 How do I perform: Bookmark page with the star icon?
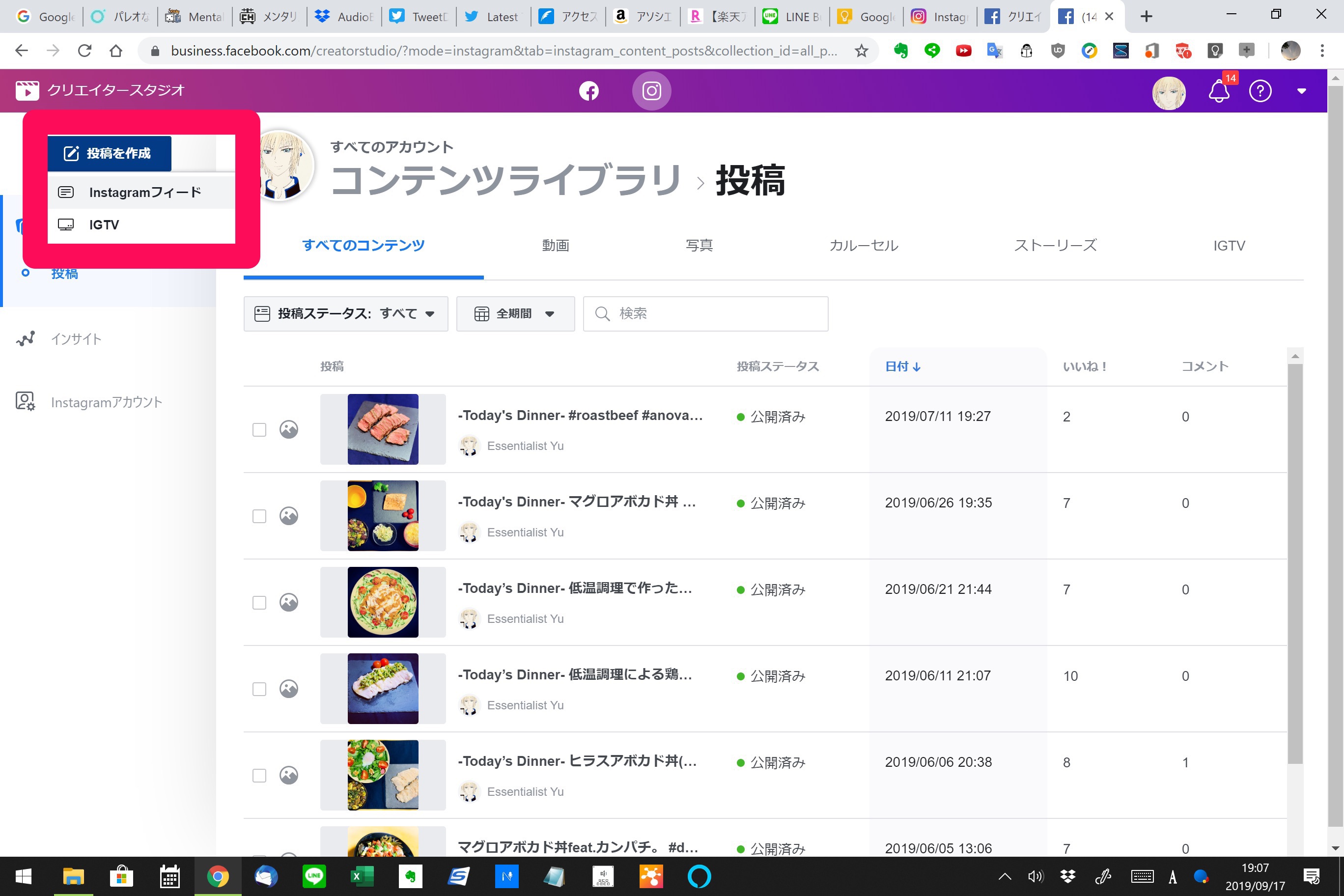coord(861,51)
